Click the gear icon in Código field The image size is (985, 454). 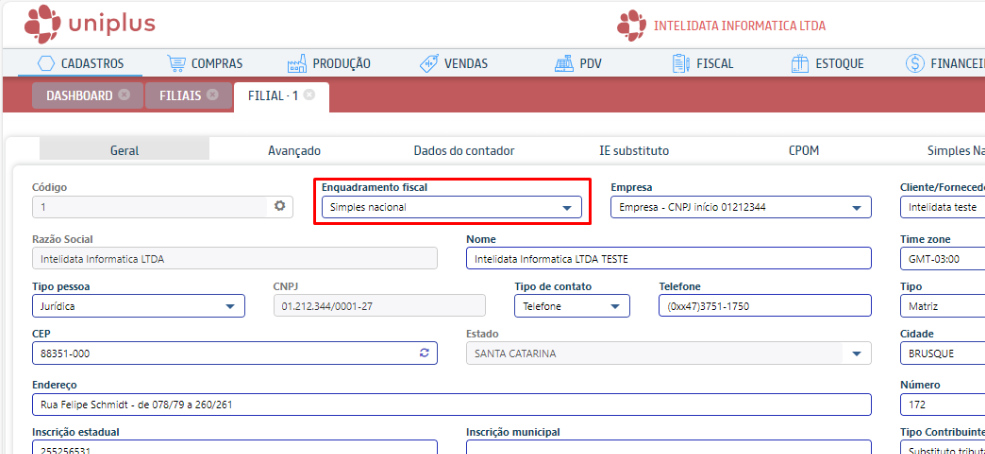pos(281,206)
